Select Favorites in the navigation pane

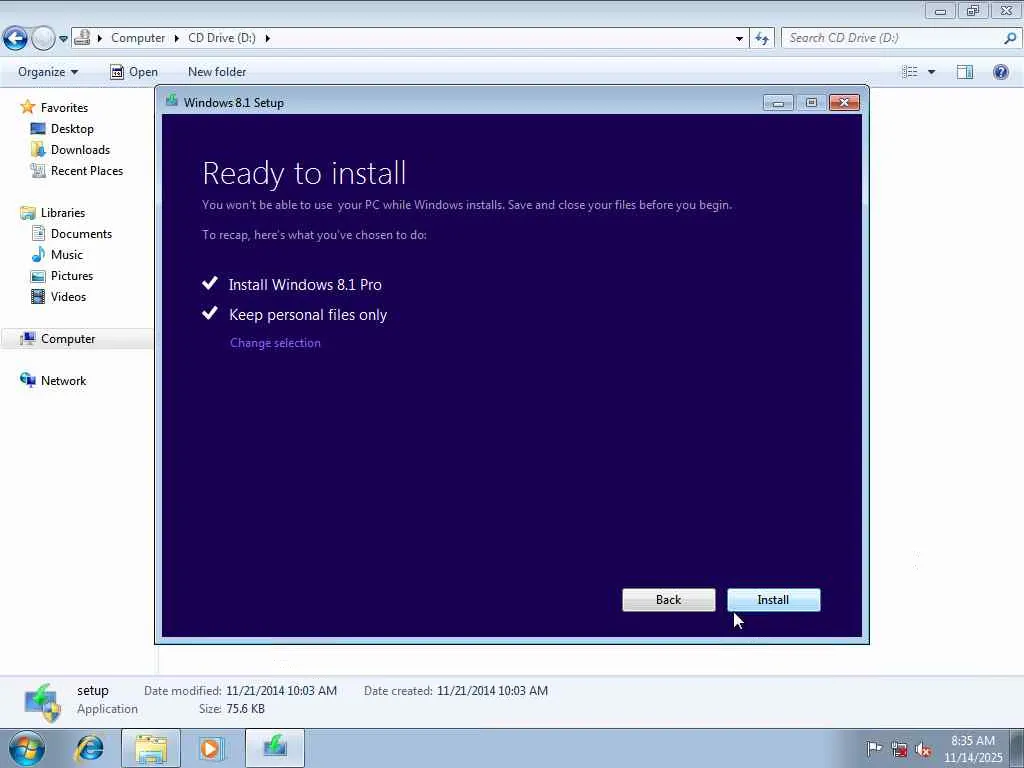pos(64,108)
